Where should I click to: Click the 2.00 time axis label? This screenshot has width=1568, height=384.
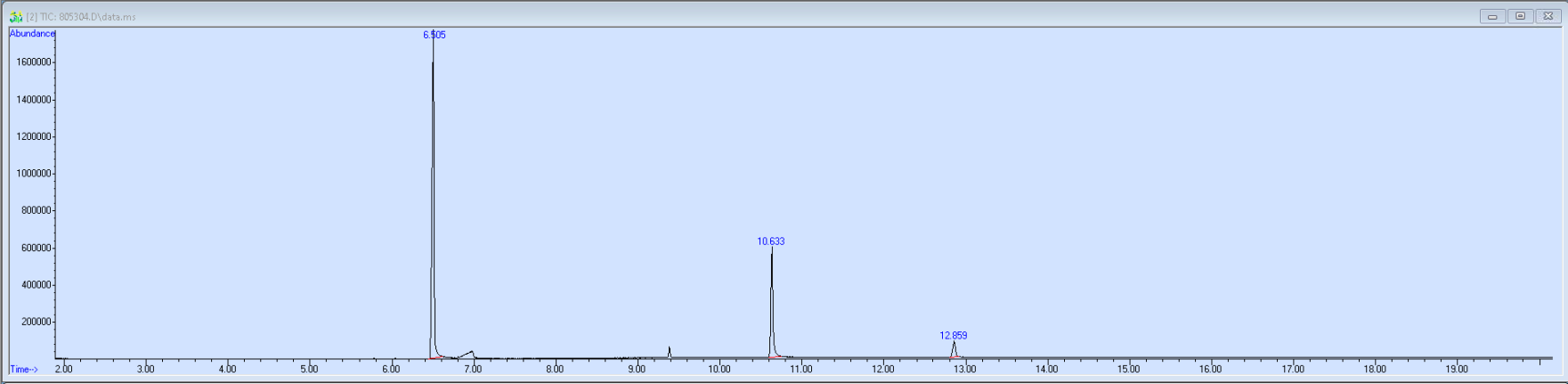(x=64, y=369)
